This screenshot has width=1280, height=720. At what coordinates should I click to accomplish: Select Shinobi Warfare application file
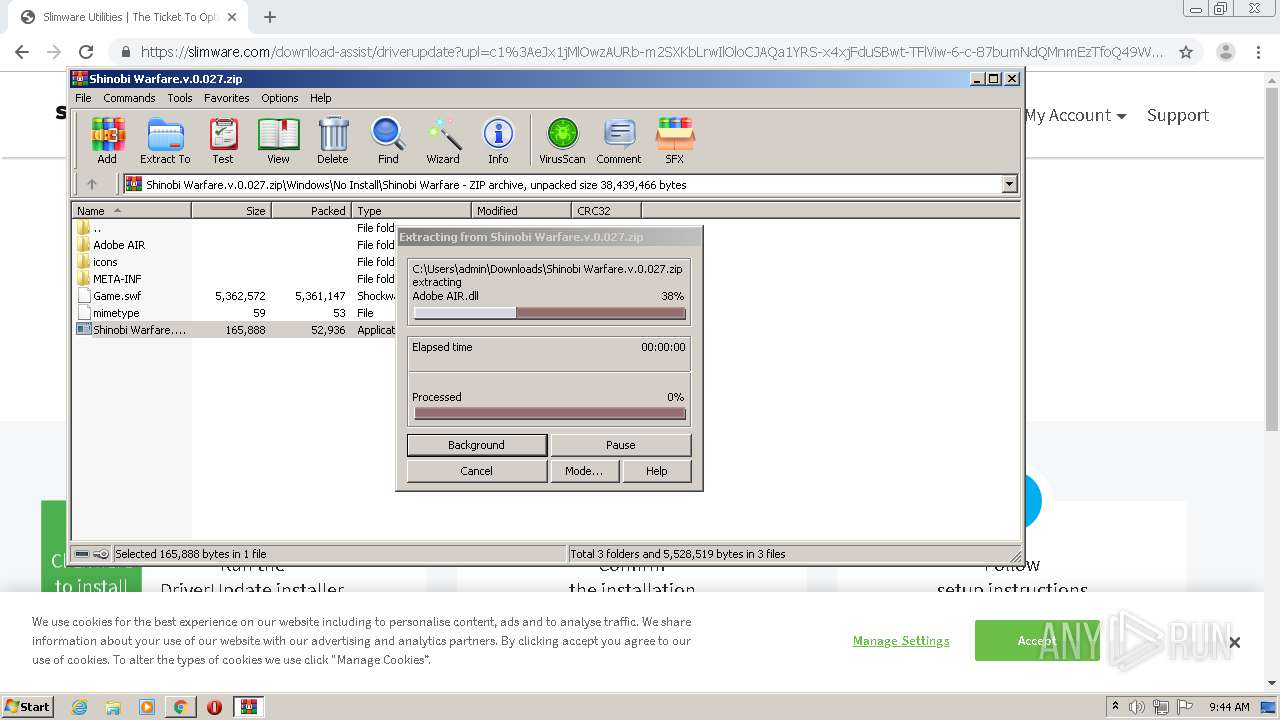(x=138, y=330)
